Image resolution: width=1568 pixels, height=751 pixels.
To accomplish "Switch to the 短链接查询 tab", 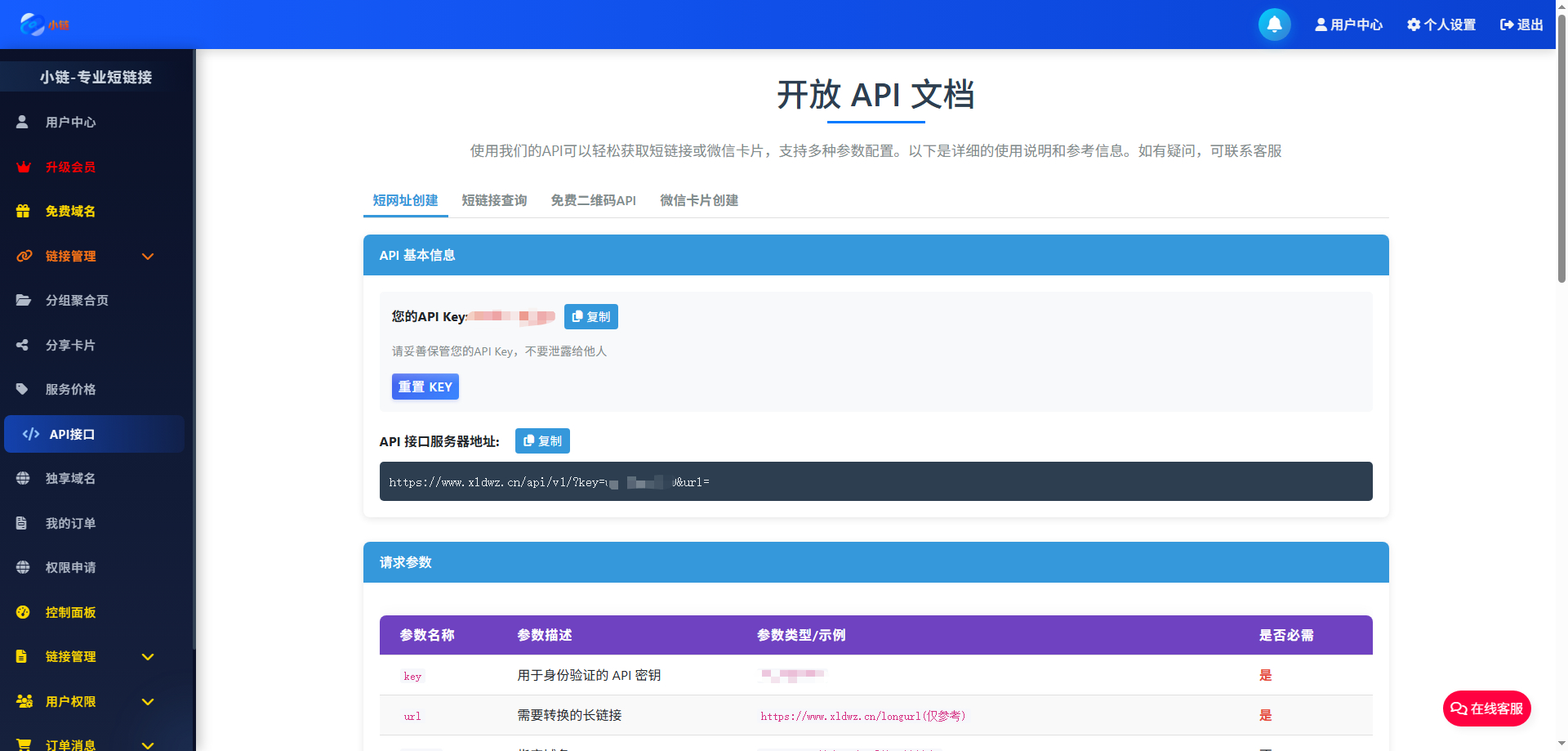I will click(494, 200).
